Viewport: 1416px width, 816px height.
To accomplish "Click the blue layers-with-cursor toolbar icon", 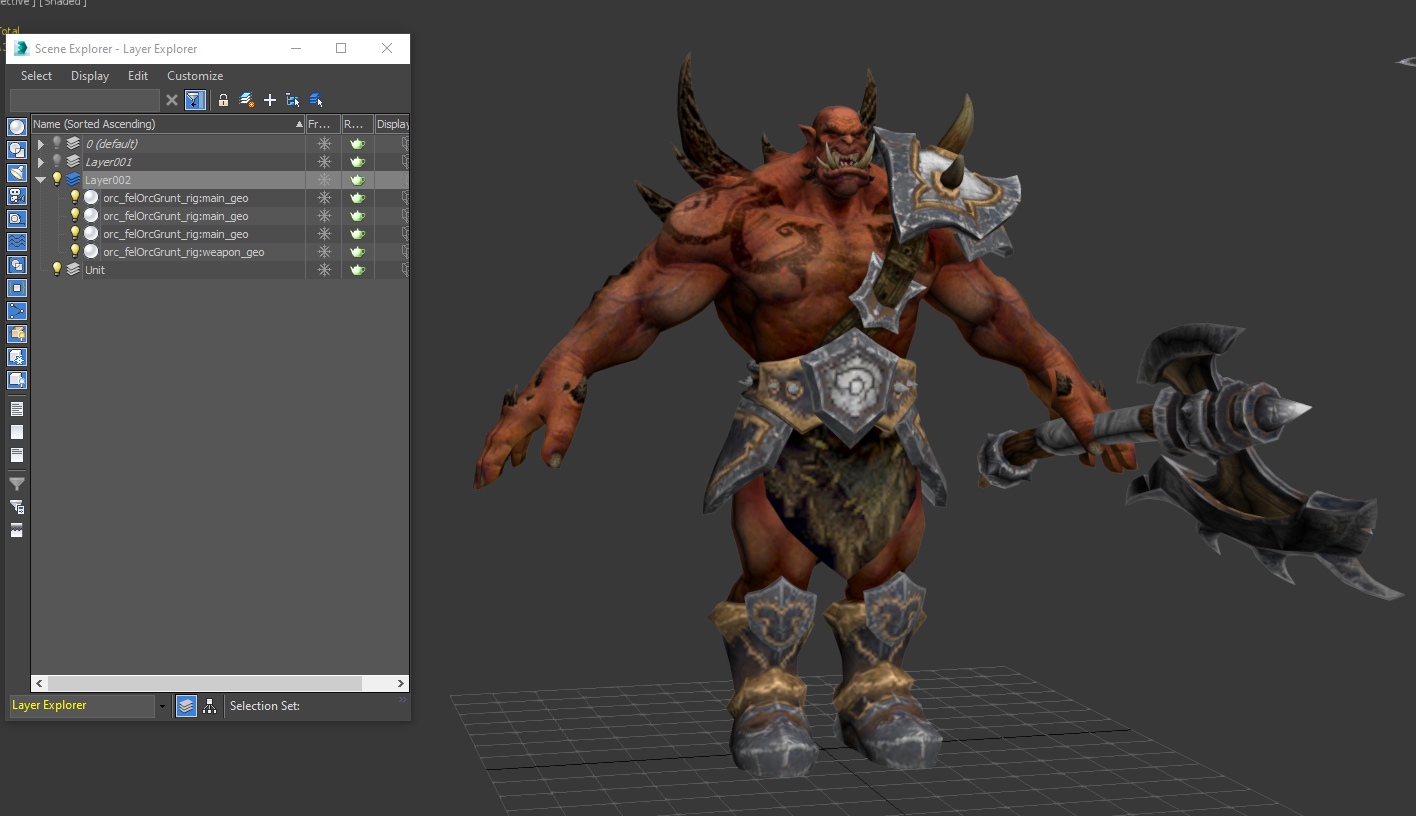I will (316, 100).
